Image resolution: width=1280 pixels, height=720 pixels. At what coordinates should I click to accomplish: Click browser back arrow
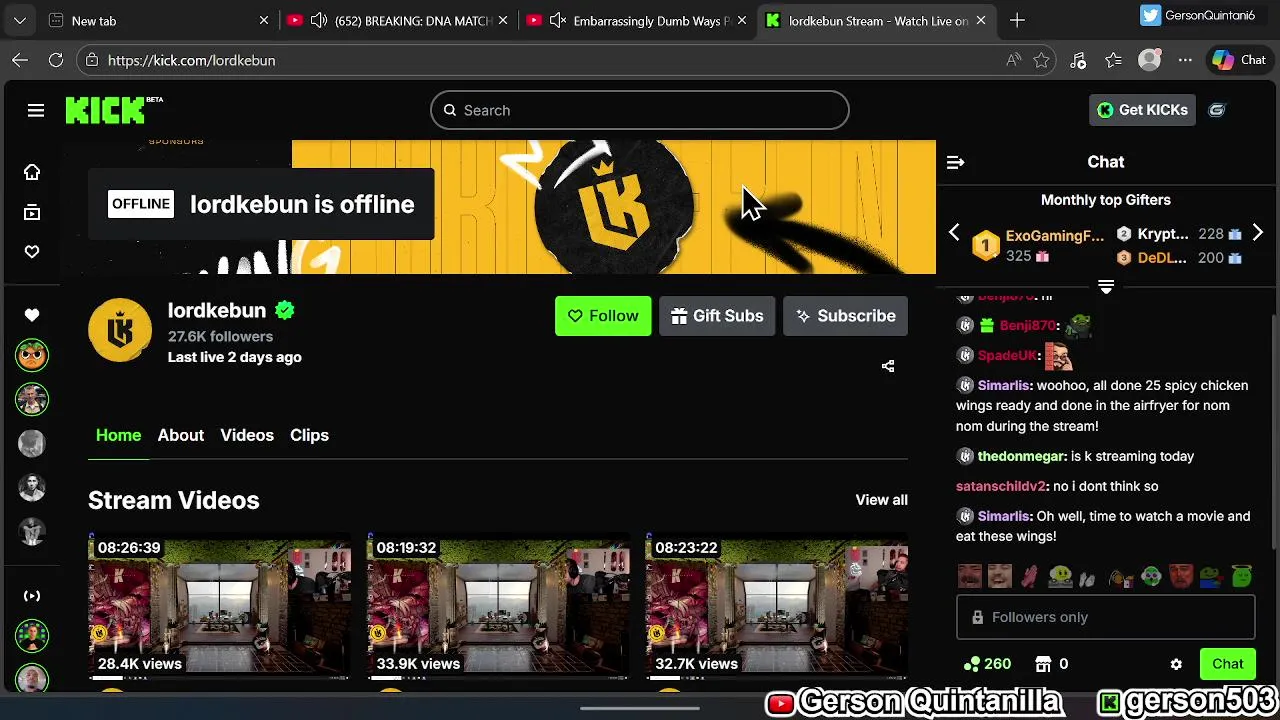coord(20,60)
